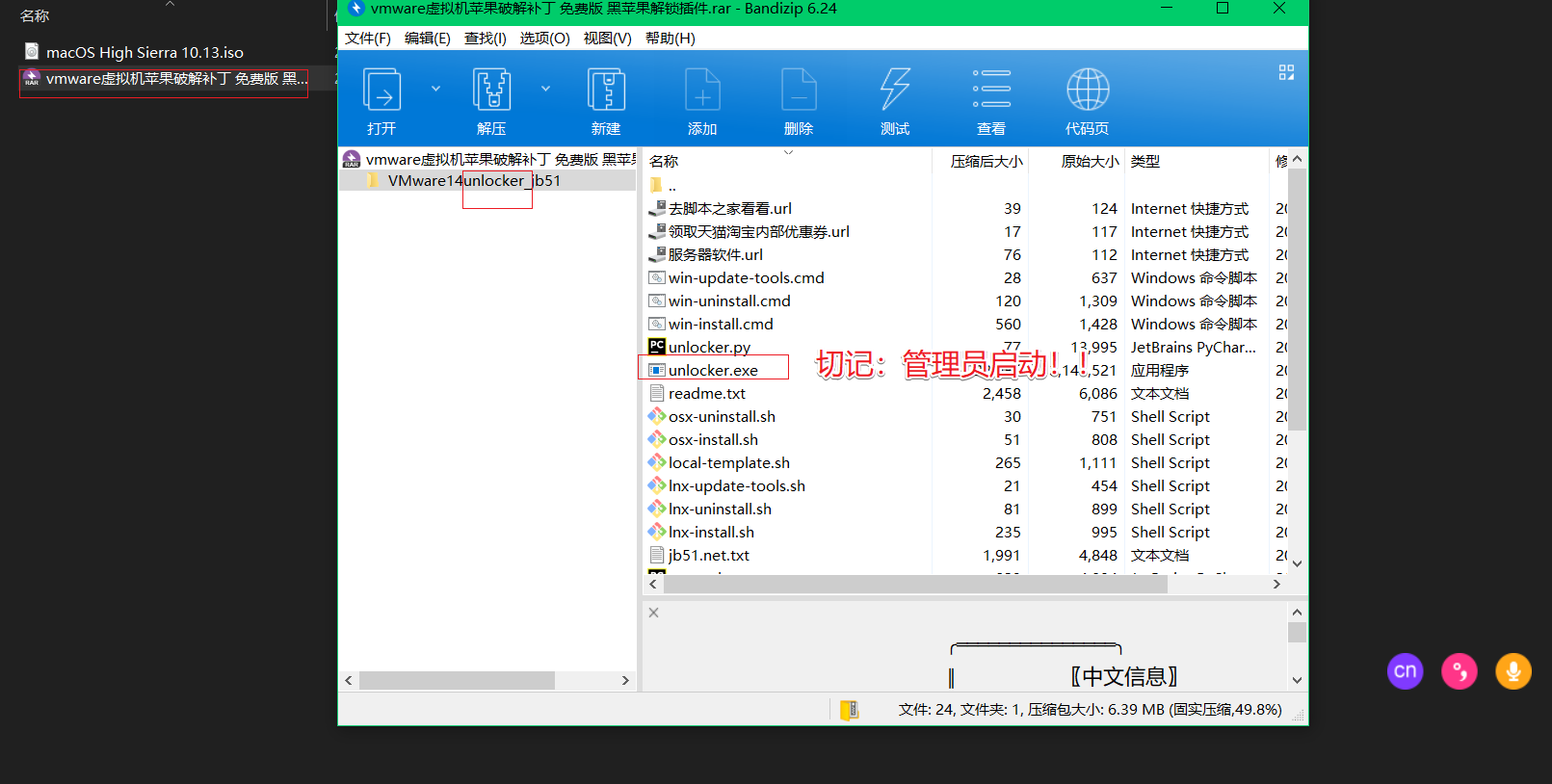Click the Delete (删除) toolbar icon
The height and width of the screenshot is (784, 1552).
(799, 91)
